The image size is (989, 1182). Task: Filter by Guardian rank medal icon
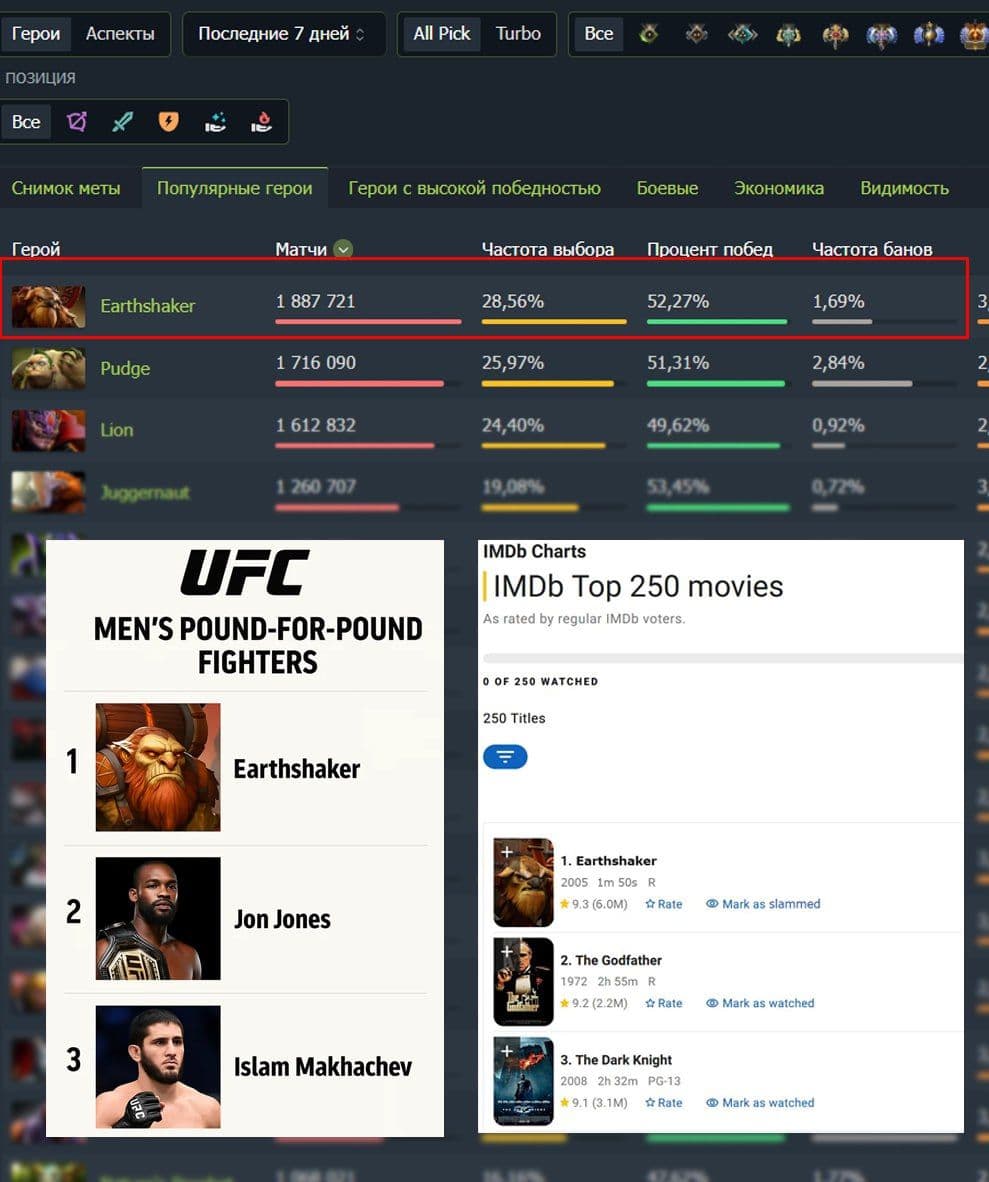(697, 34)
